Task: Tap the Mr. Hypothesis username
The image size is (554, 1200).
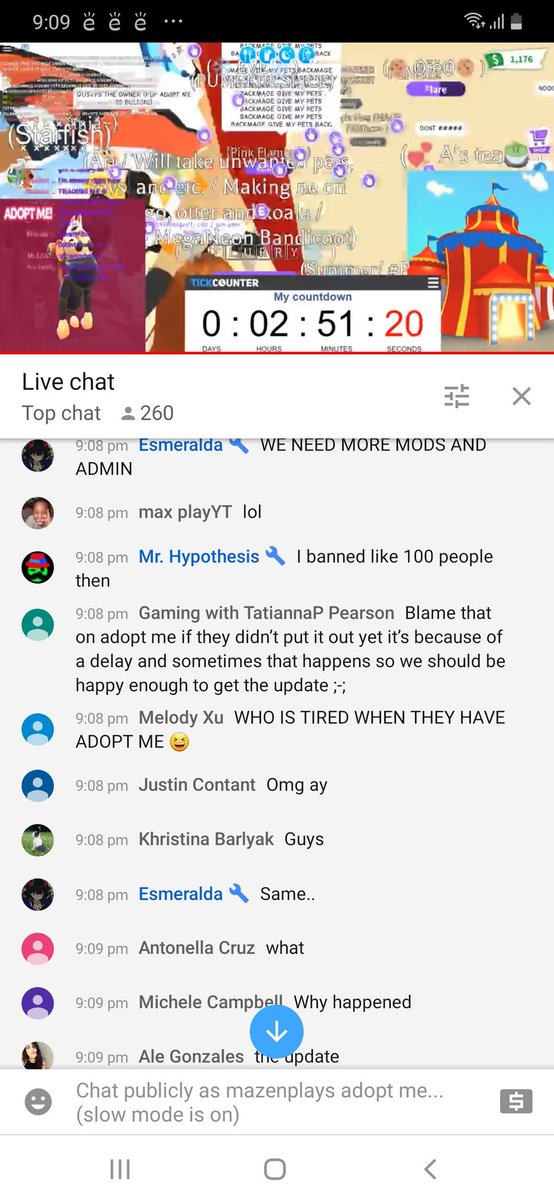Action: (199, 556)
